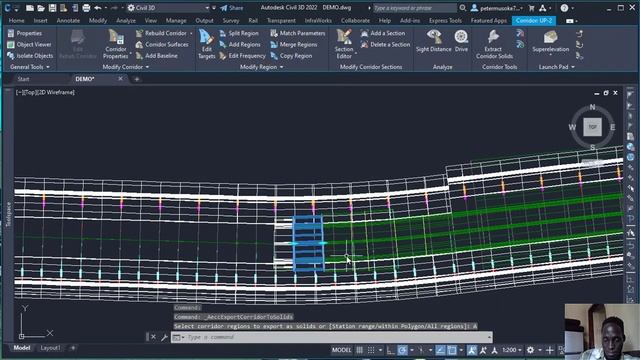Open the Workspace Switching gear in status bar
Viewport: 640px width, 360px height.
point(530,350)
